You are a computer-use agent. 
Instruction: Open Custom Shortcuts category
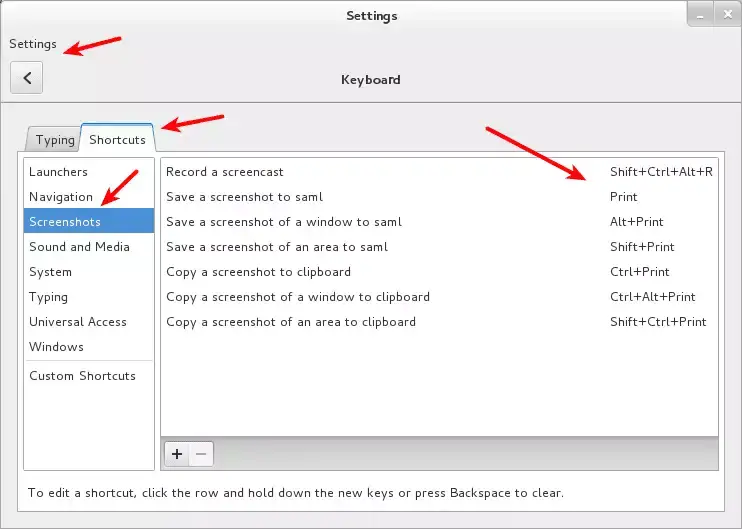click(x=89, y=376)
